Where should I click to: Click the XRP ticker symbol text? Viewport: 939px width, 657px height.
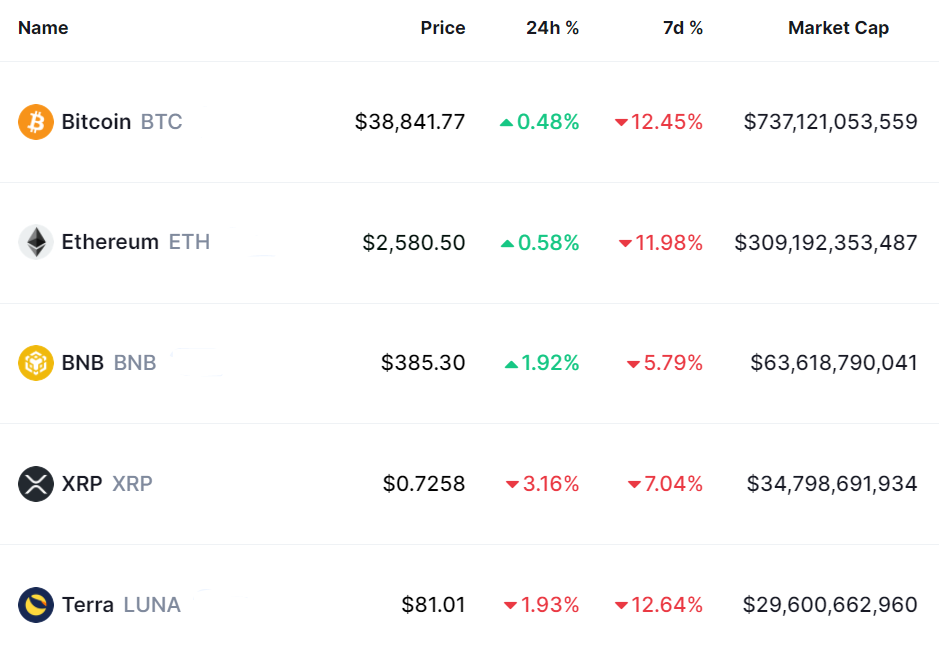coord(132,484)
